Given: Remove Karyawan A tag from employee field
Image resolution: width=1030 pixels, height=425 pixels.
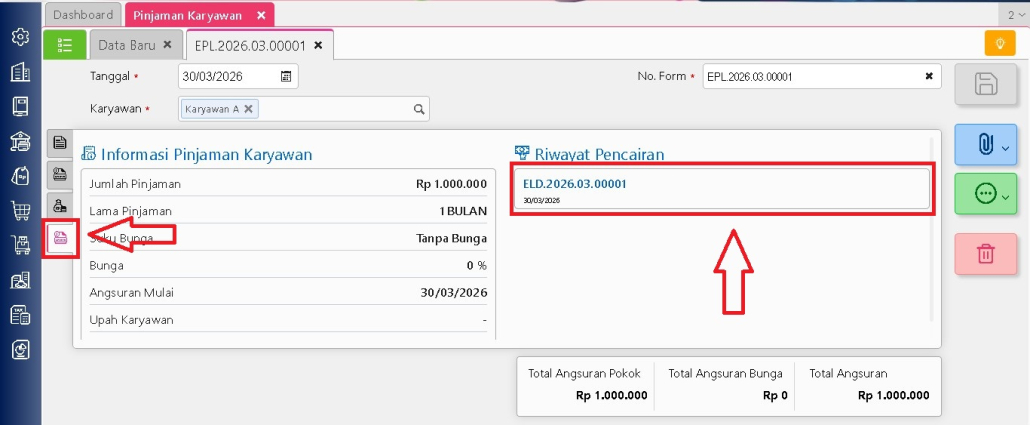Looking at the screenshot, I should (x=249, y=109).
